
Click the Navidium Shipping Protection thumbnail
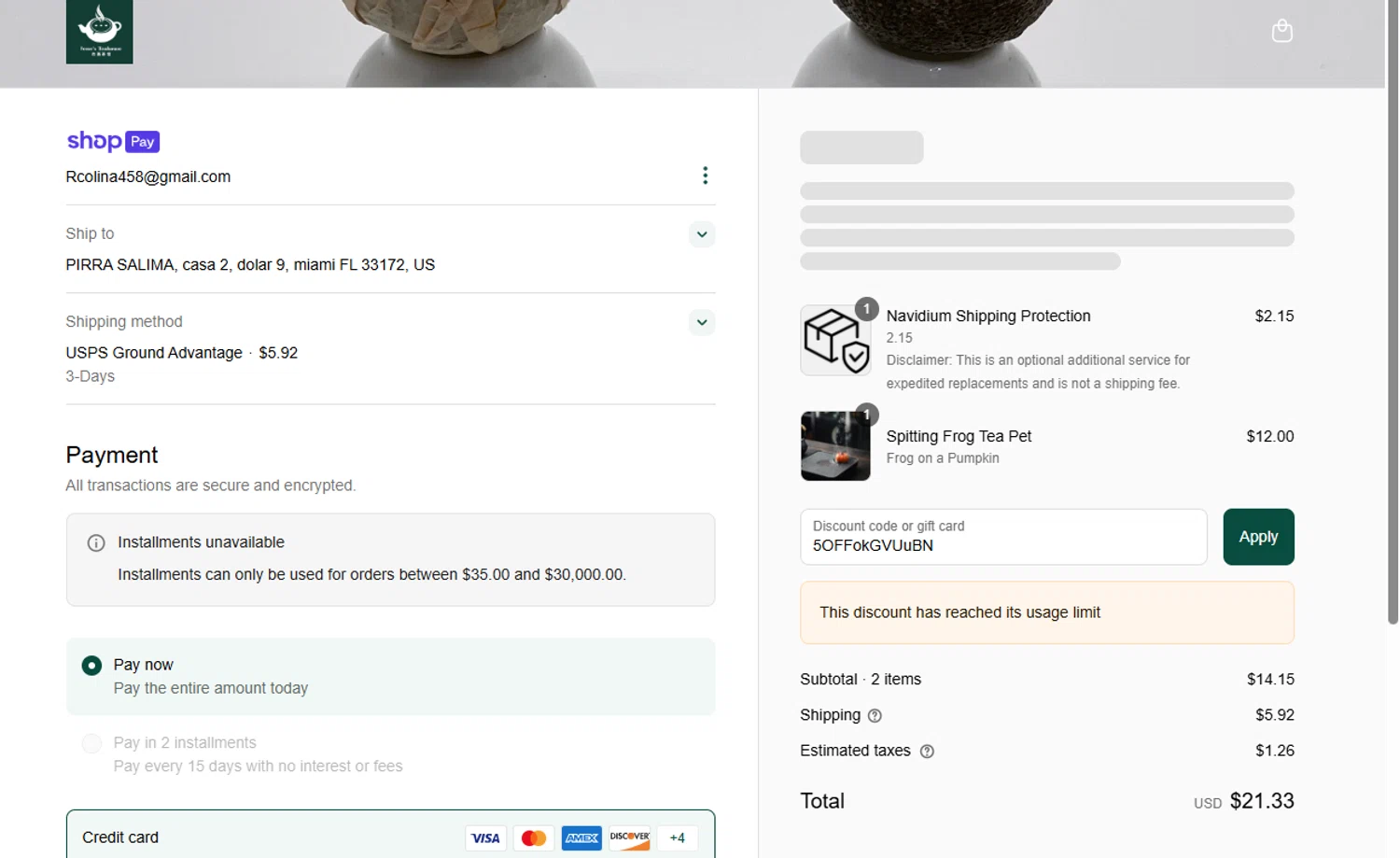835,341
